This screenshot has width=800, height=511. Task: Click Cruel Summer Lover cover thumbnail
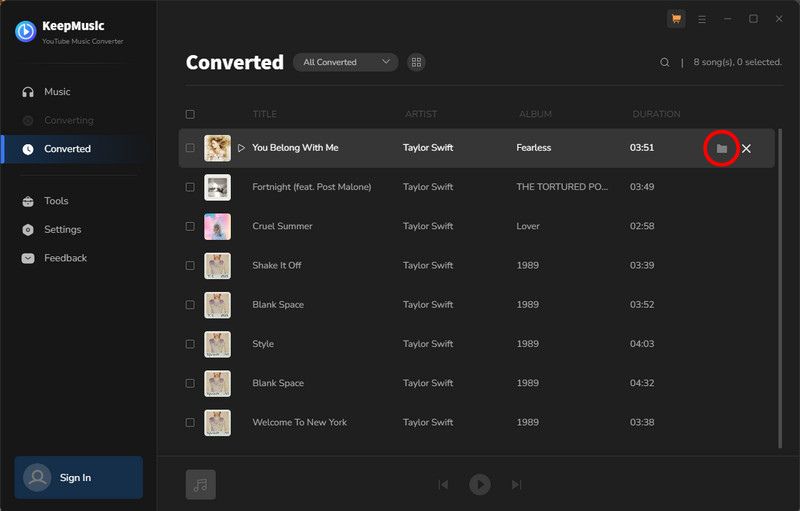217,226
